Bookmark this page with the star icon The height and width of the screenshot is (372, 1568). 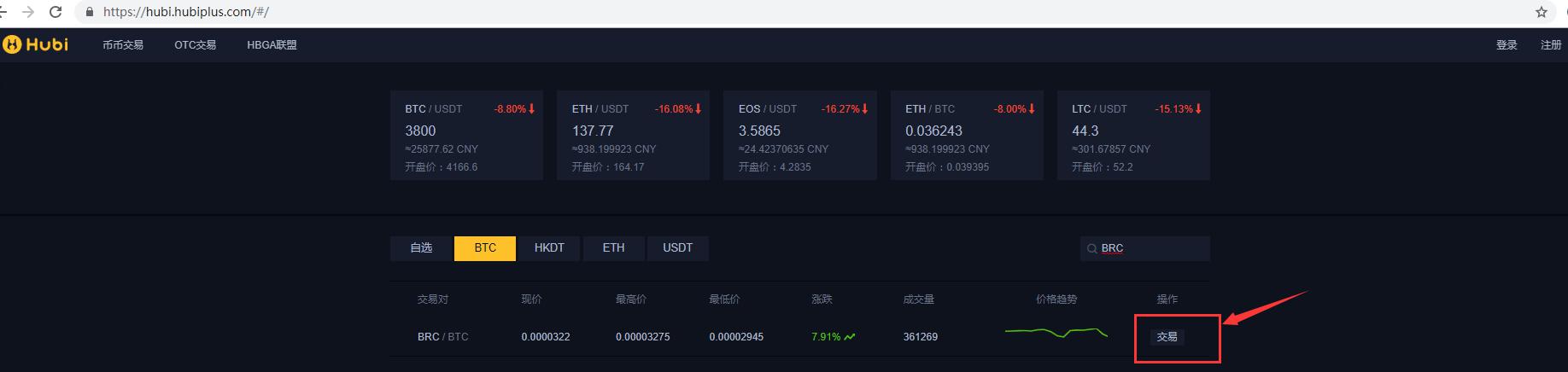coord(1542,12)
